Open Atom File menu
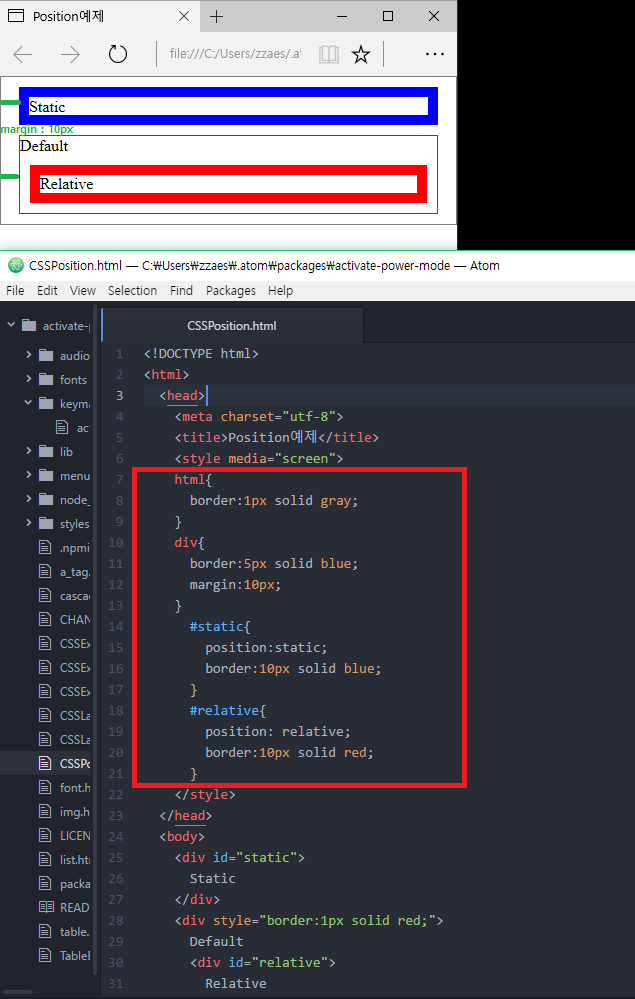The width and height of the screenshot is (635, 999). click(x=15, y=291)
